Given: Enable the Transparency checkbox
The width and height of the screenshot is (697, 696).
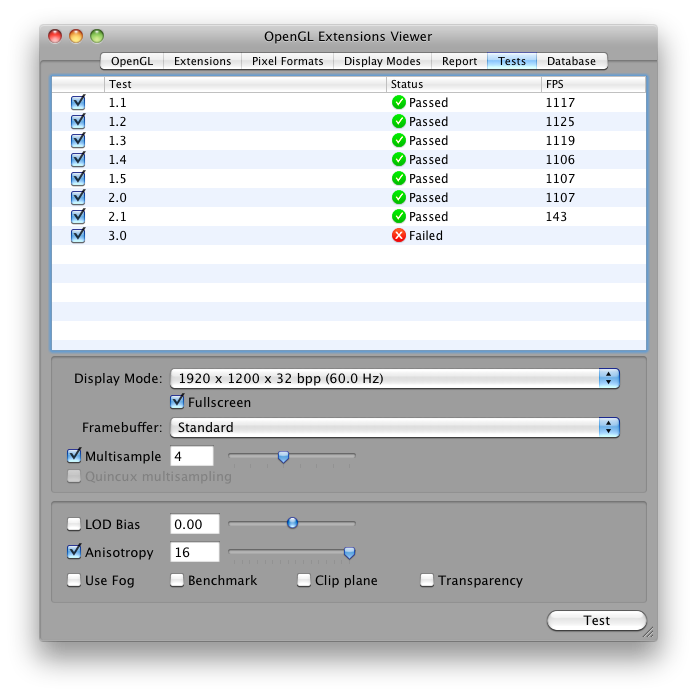Looking at the screenshot, I should [427, 580].
